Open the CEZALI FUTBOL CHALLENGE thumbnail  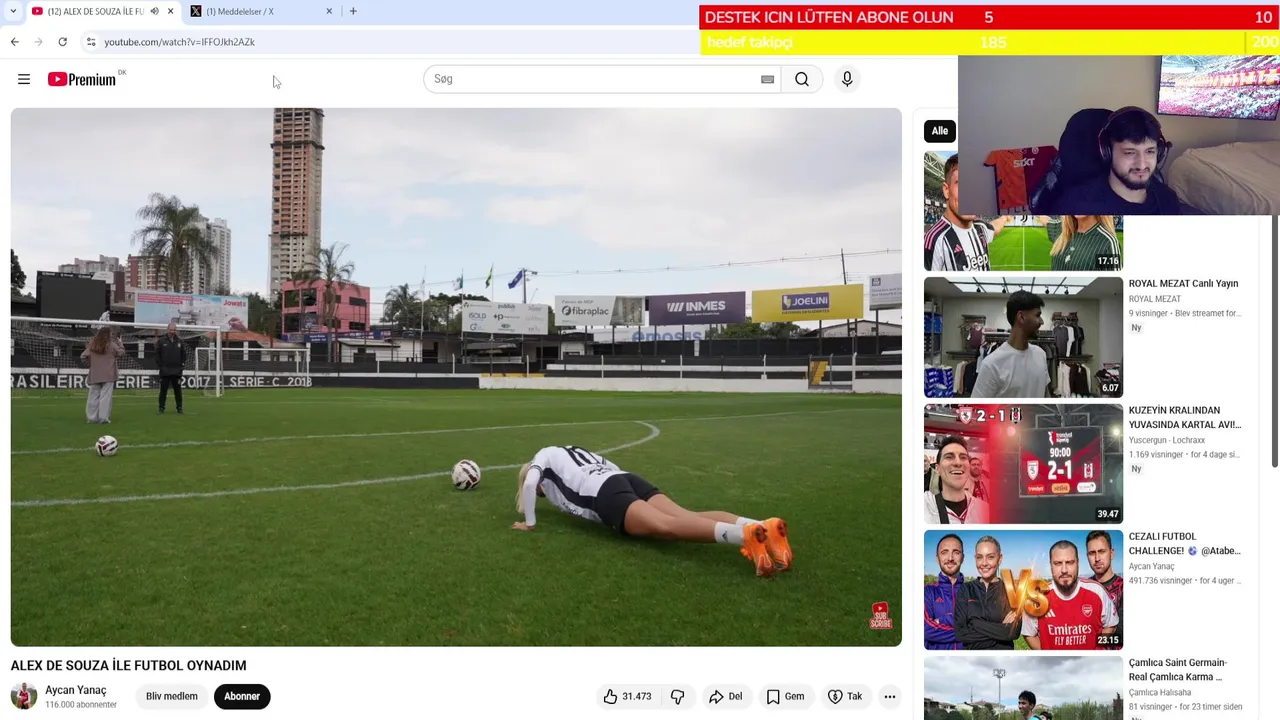tap(1023, 589)
